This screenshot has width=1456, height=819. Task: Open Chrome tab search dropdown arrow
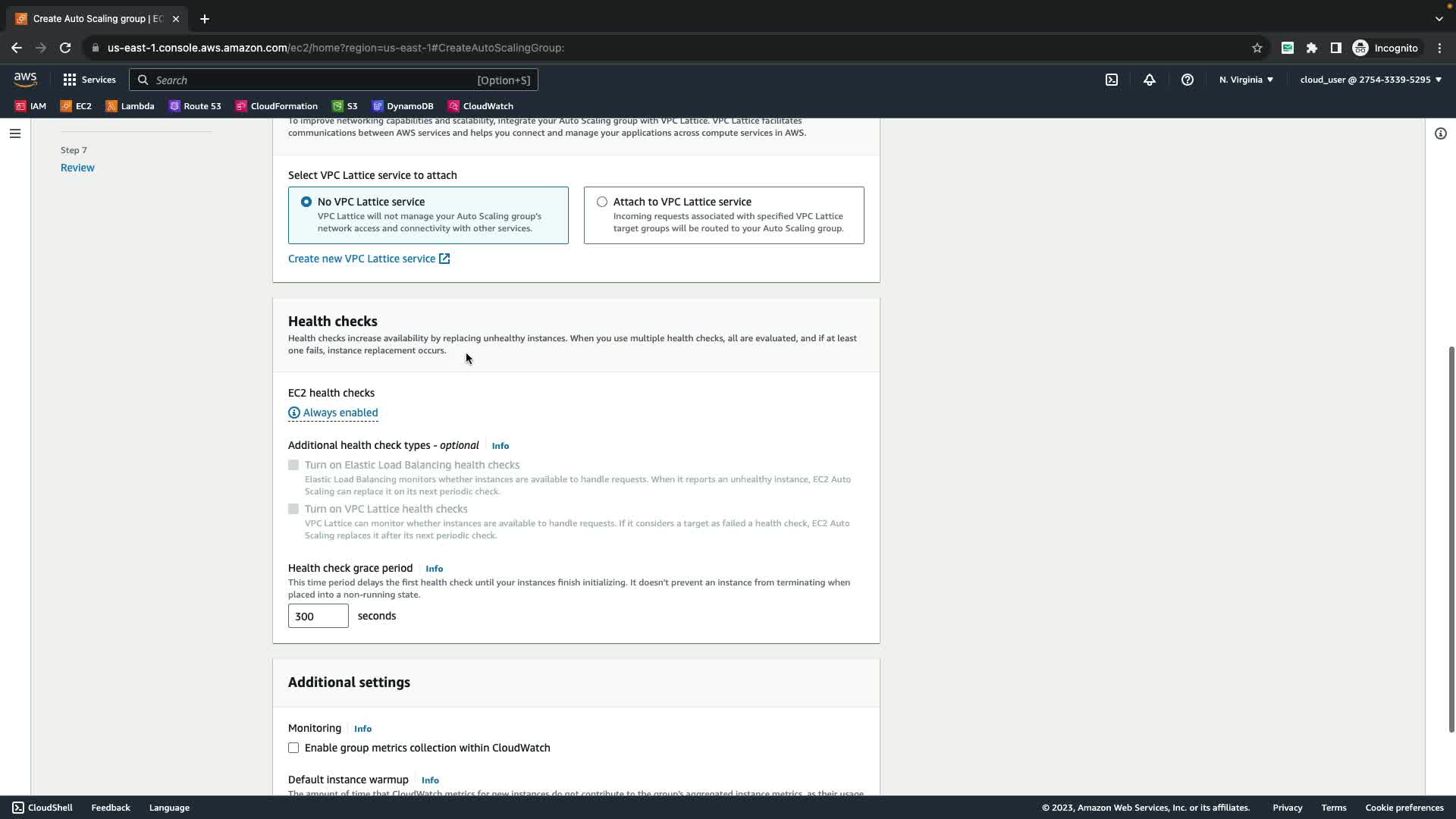(x=1439, y=19)
